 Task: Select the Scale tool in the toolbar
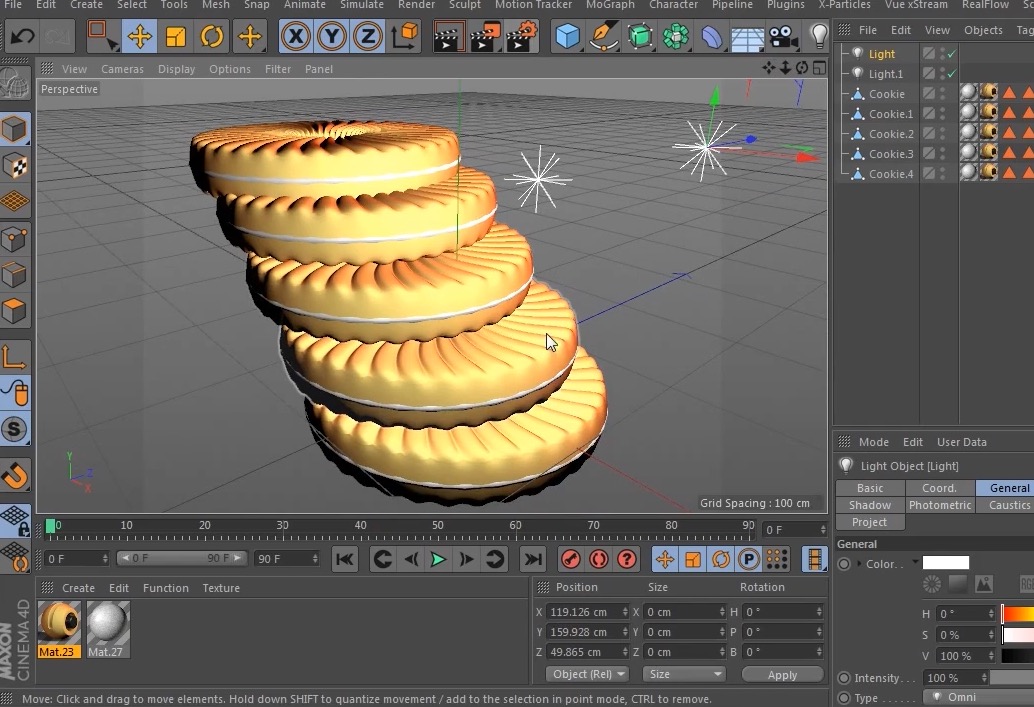tap(176, 36)
